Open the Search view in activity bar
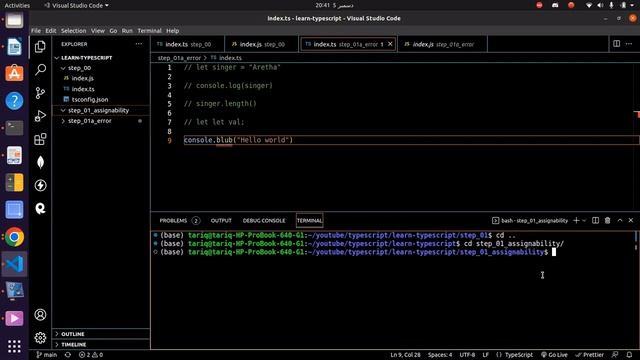The width and height of the screenshot is (640, 360). click(x=40, y=70)
